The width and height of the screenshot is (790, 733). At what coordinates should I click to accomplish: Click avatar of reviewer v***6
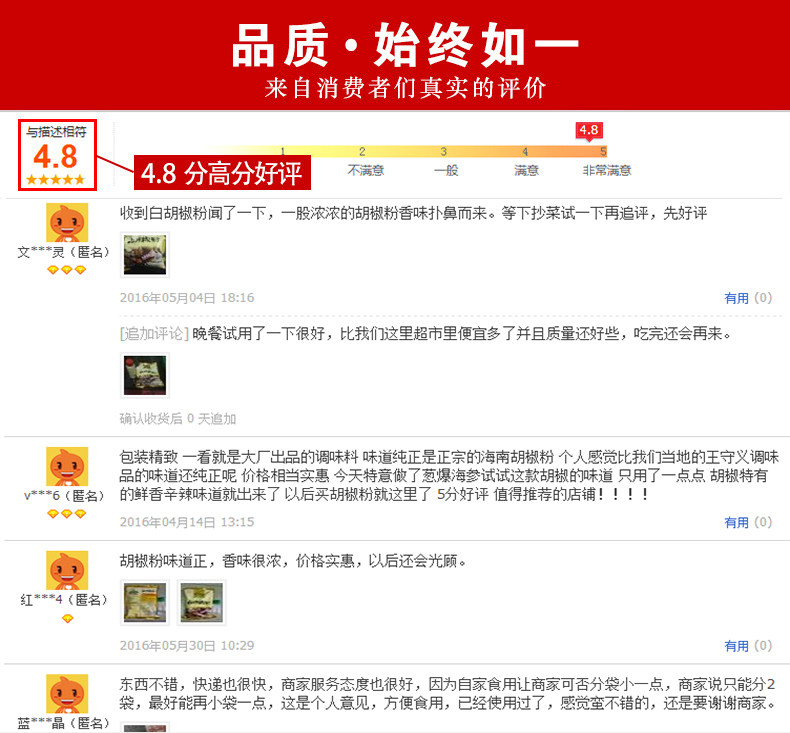pos(67,466)
